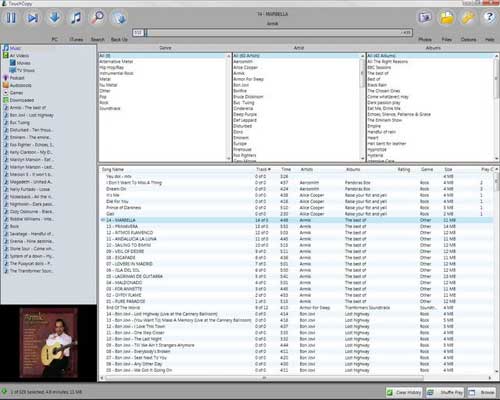Image resolution: width=500 pixels, height=400 pixels.
Task: Select the 13 - PRIMAVERA song row
Action: 296,226
